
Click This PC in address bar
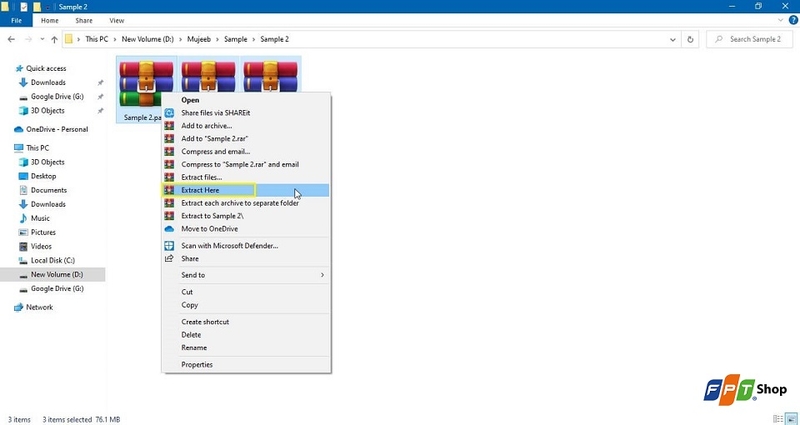pyautogui.click(x=96, y=39)
